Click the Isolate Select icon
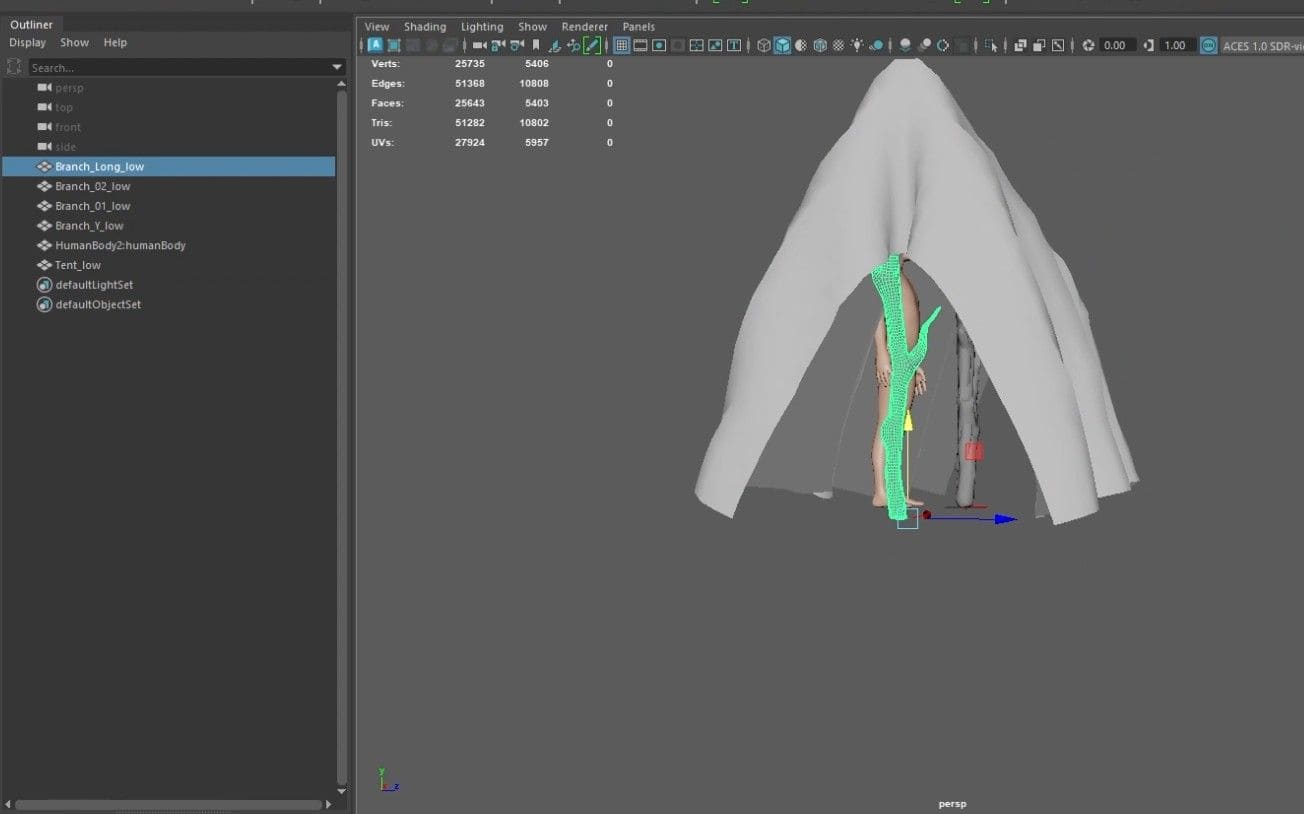The image size is (1304, 814). (991, 45)
